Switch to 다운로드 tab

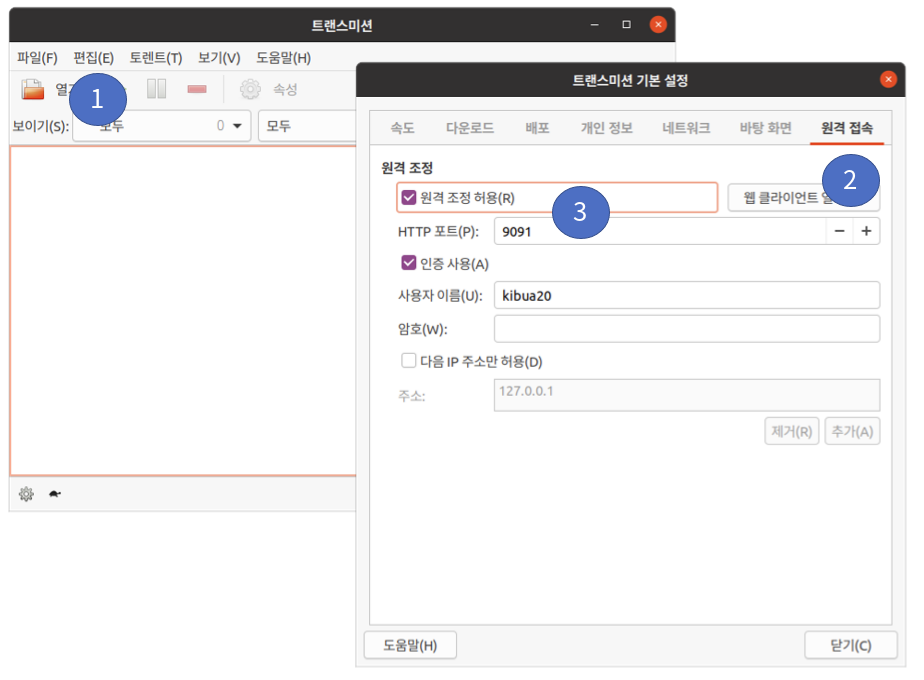coord(470,128)
